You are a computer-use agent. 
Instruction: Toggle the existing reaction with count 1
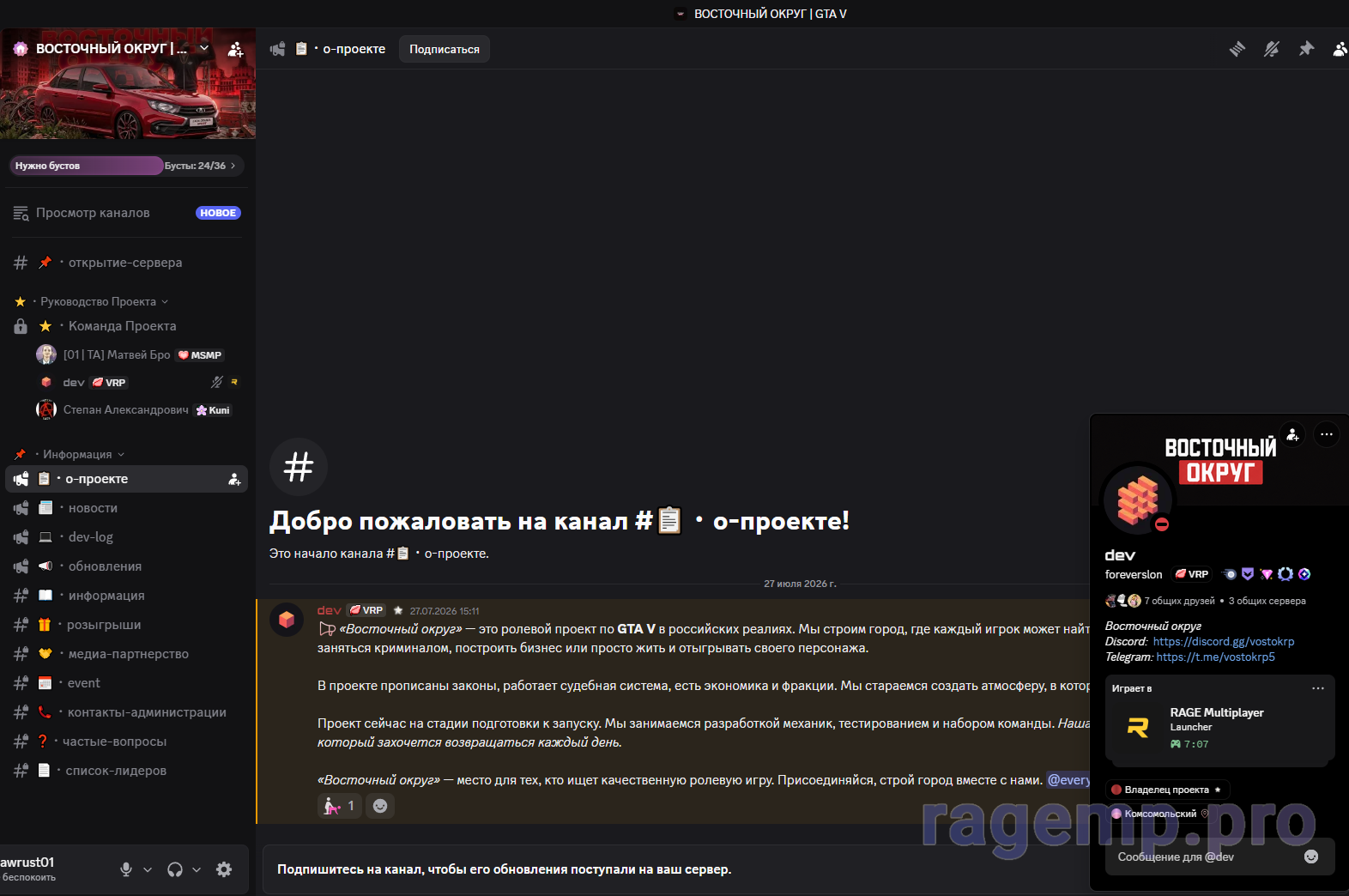tap(340, 806)
